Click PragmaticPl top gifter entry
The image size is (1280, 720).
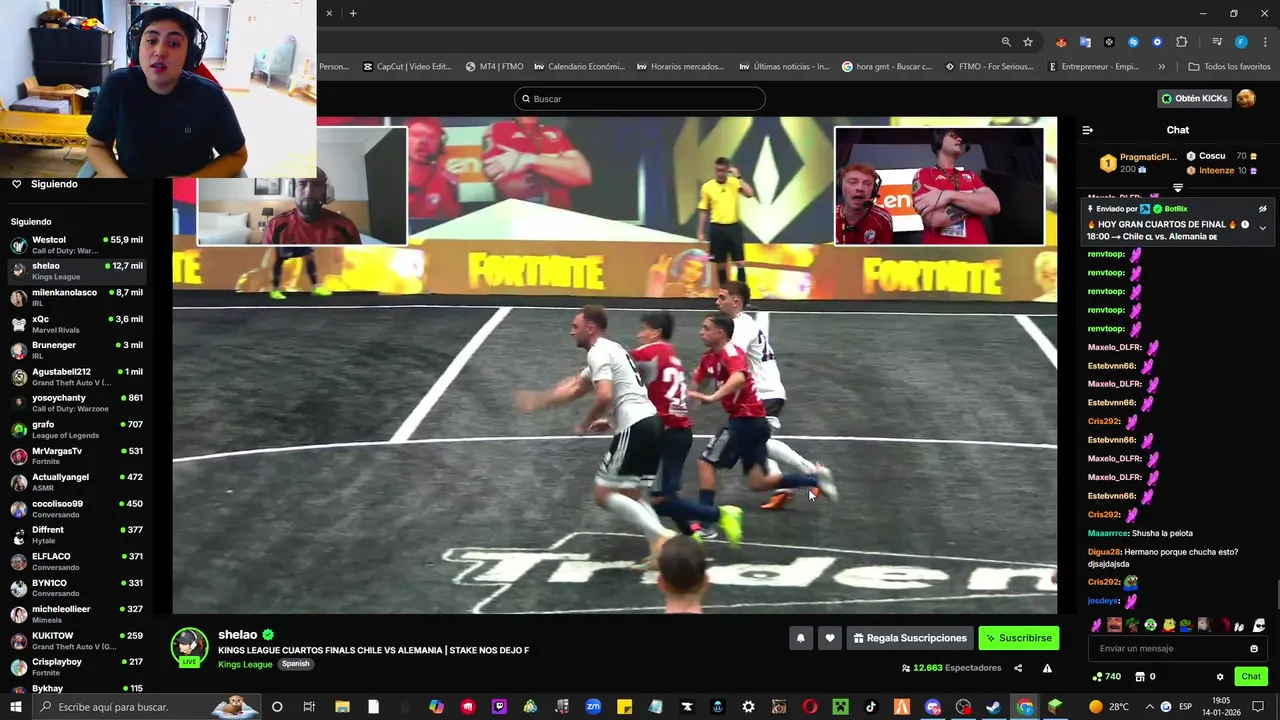pos(1139,163)
